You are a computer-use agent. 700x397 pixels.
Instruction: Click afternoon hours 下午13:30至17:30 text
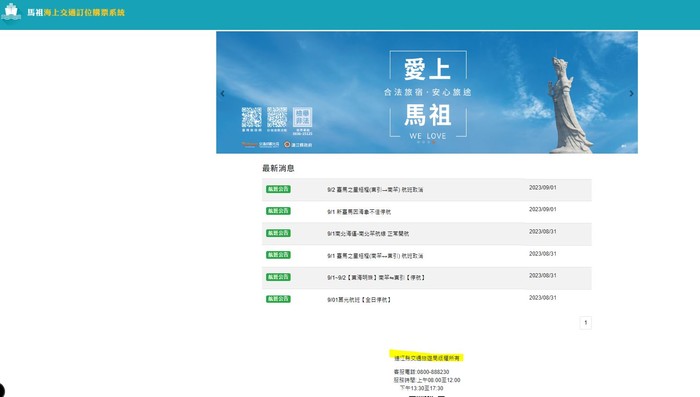point(421,388)
